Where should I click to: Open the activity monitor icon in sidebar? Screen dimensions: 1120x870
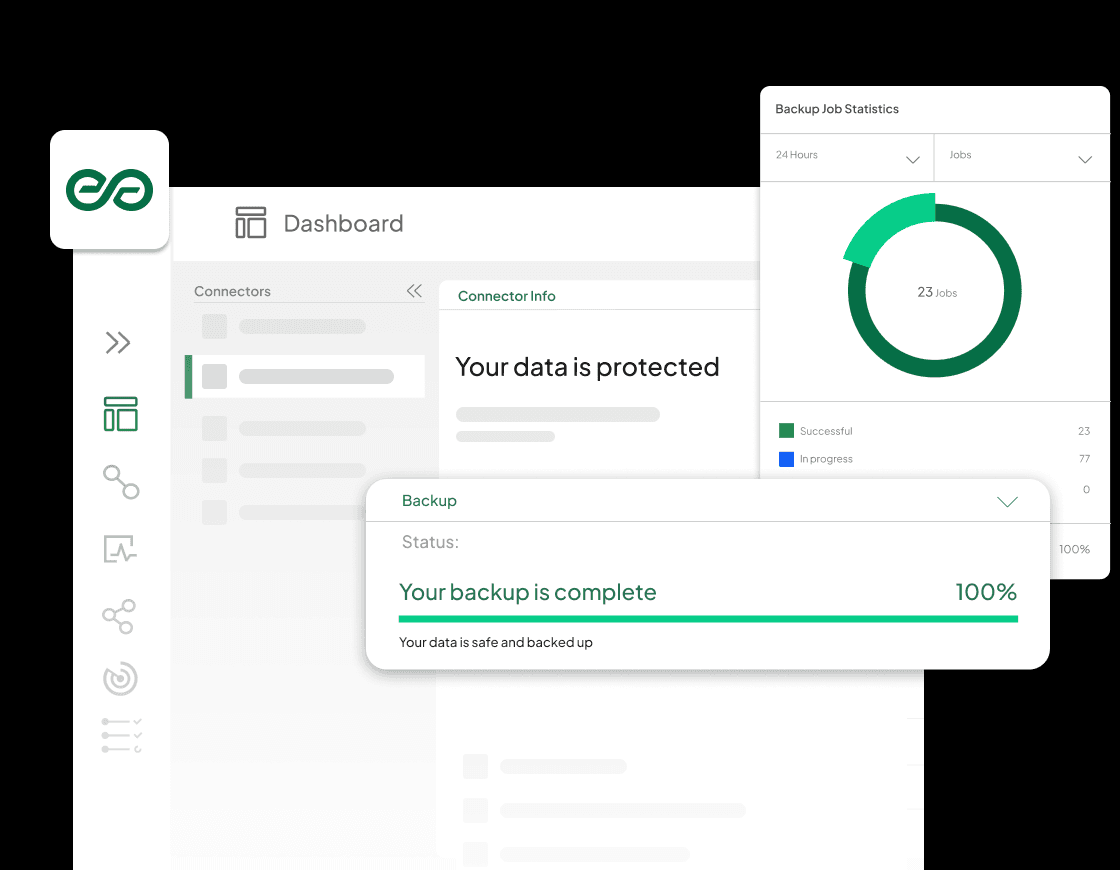pos(120,549)
